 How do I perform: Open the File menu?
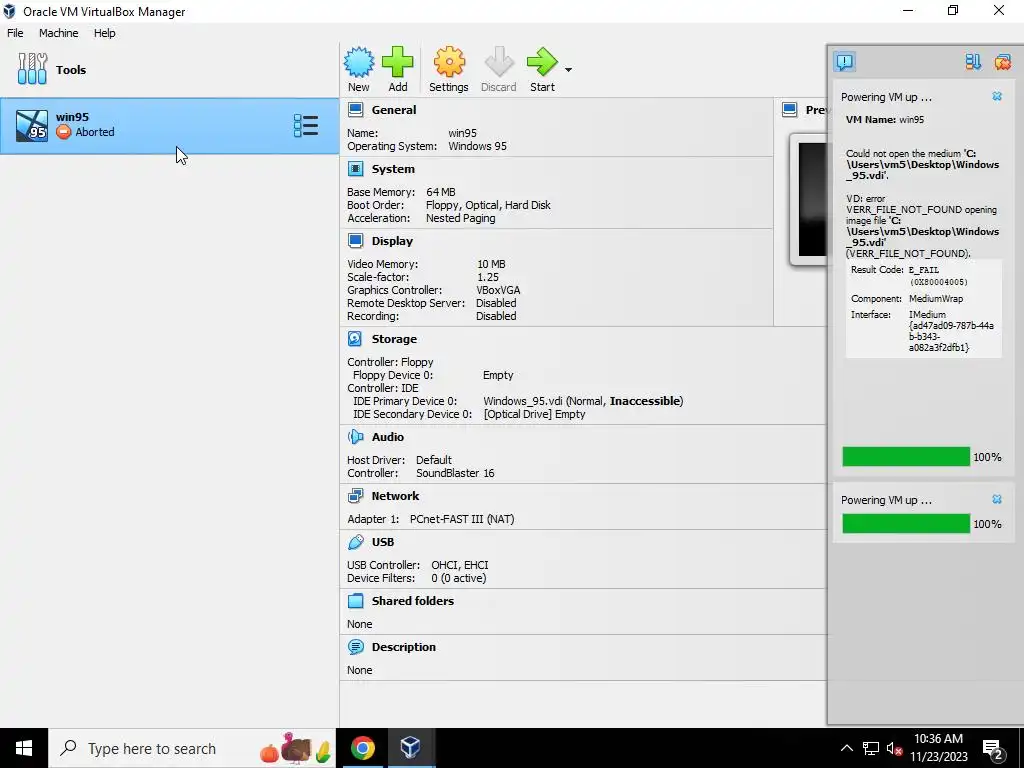click(15, 33)
